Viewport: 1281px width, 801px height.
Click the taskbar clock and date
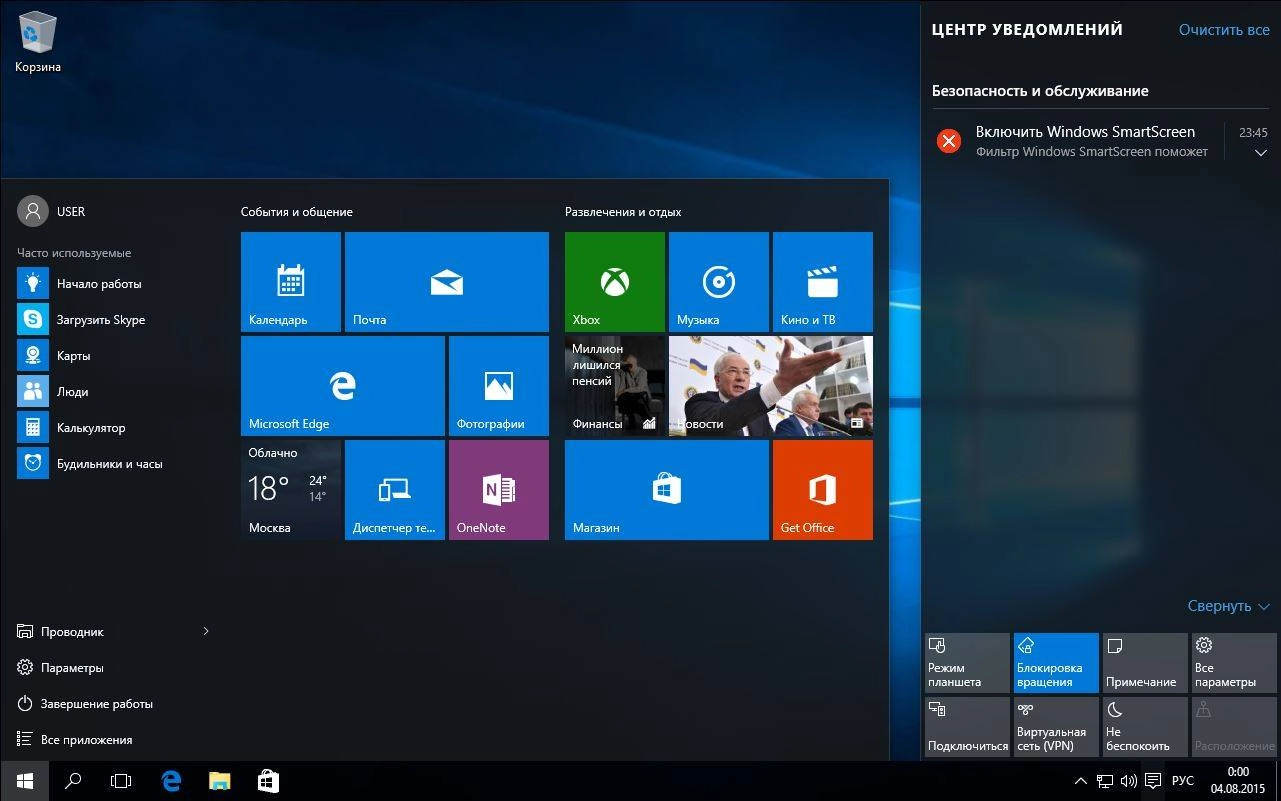click(x=1237, y=781)
